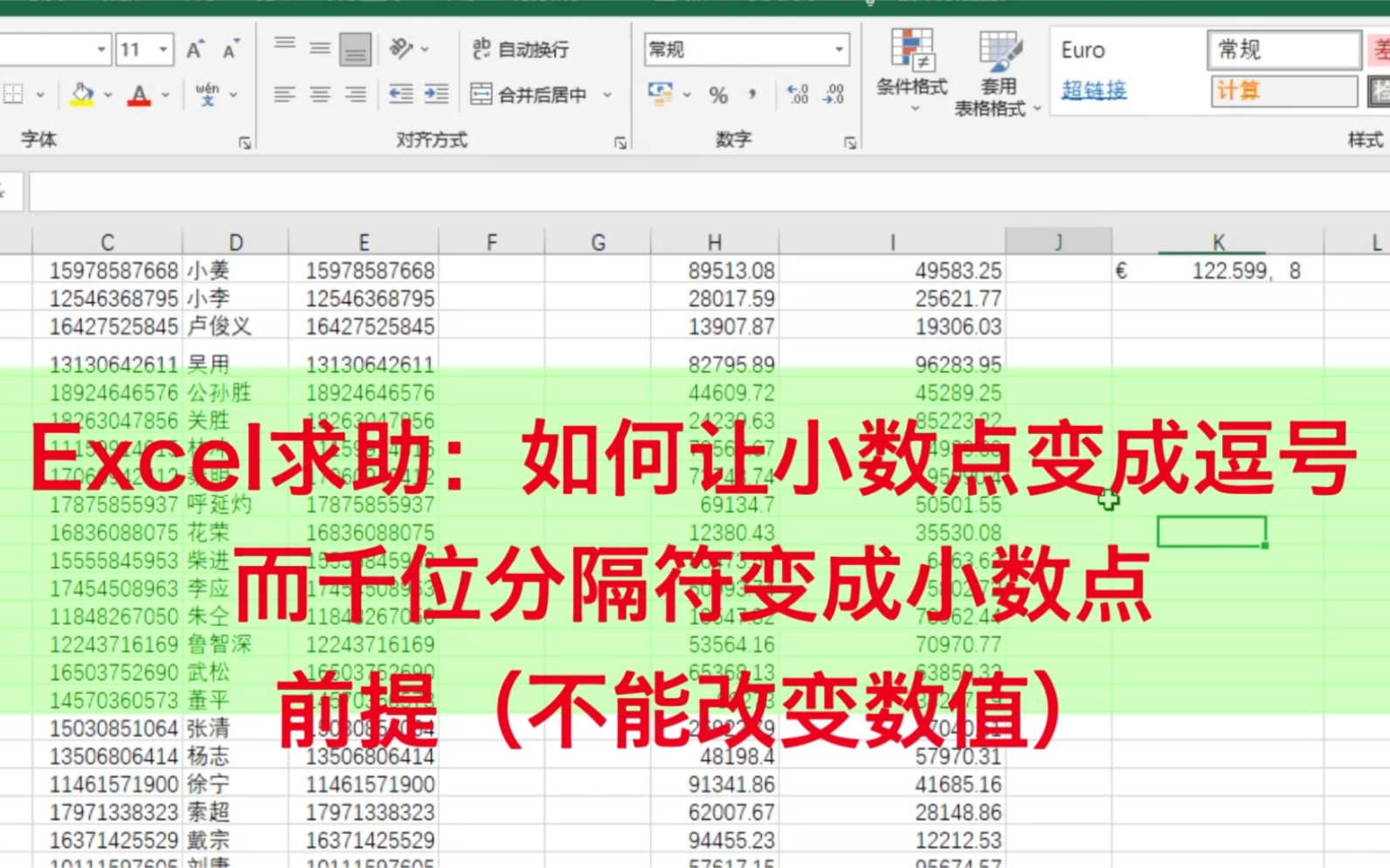
Task: Open the 字体 font dialog launcher
Action: (245, 143)
